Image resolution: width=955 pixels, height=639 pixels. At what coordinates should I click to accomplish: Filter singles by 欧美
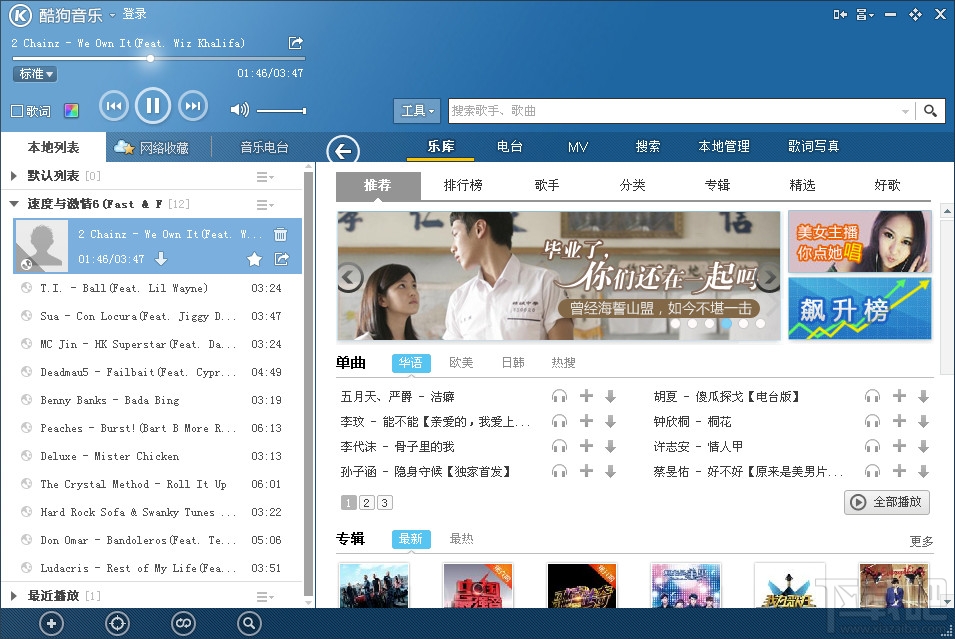coord(461,362)
